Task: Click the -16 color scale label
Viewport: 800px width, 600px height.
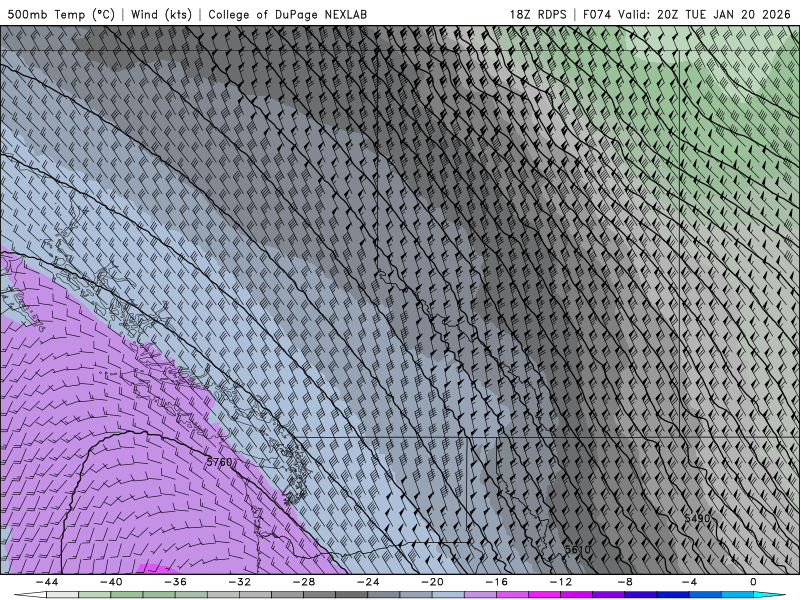Action: 496,582
